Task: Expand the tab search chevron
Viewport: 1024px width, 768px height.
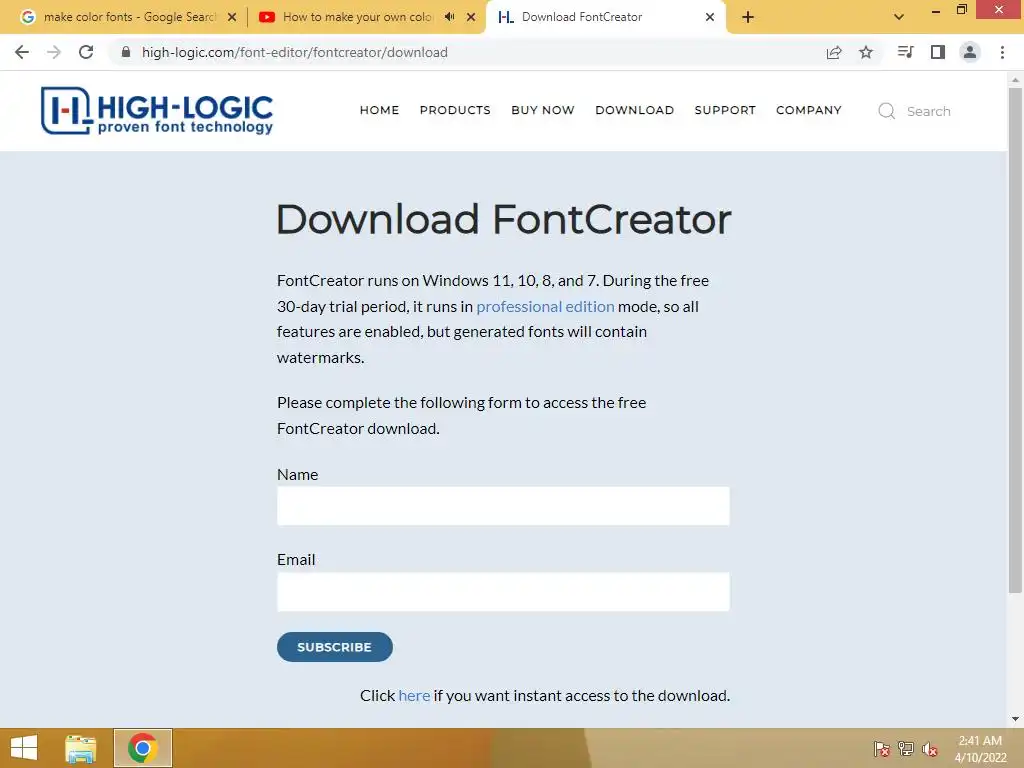Action: point(899,17)
